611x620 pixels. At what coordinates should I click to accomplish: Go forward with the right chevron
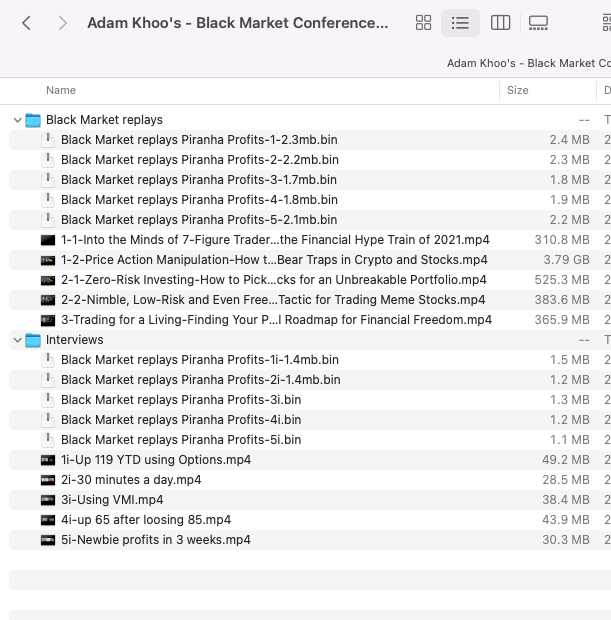(x=62, y=23)
